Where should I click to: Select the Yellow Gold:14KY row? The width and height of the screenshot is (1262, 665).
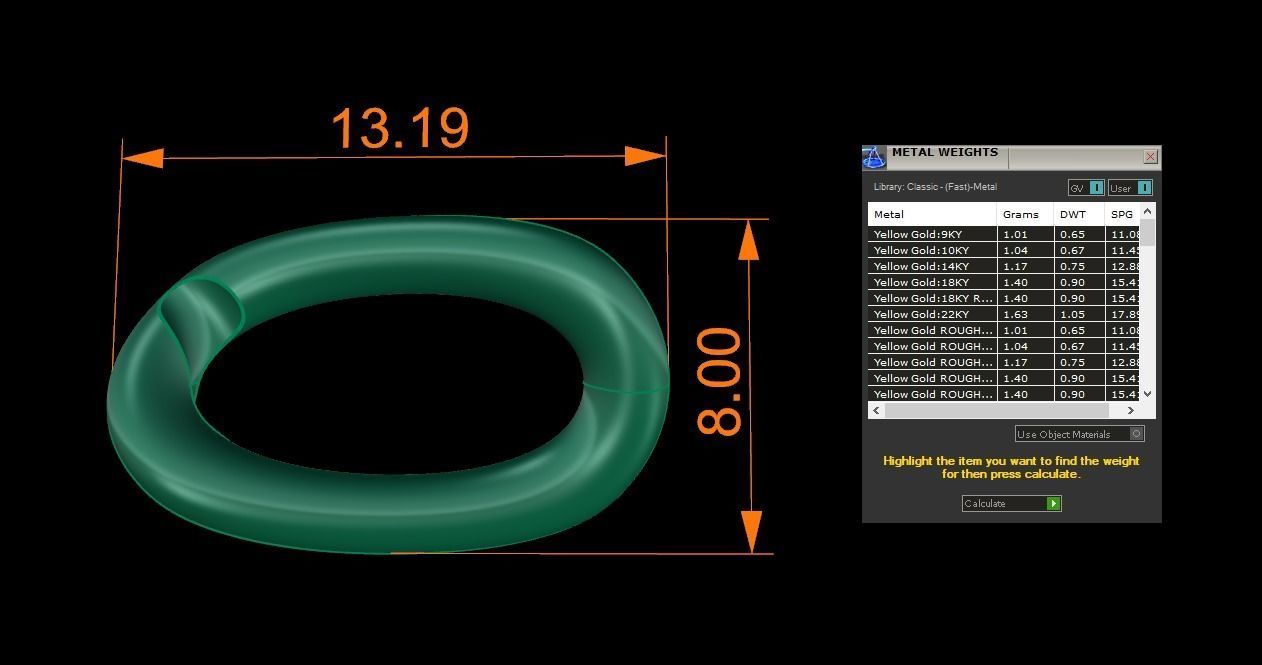pyautogui.click(x=1003, y=266)
